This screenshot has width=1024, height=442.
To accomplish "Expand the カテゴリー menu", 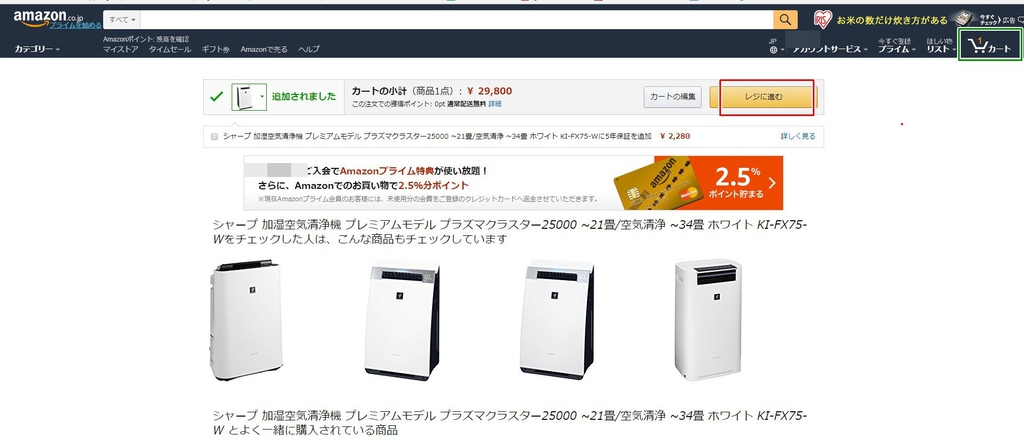I will (x=37, y=49).
